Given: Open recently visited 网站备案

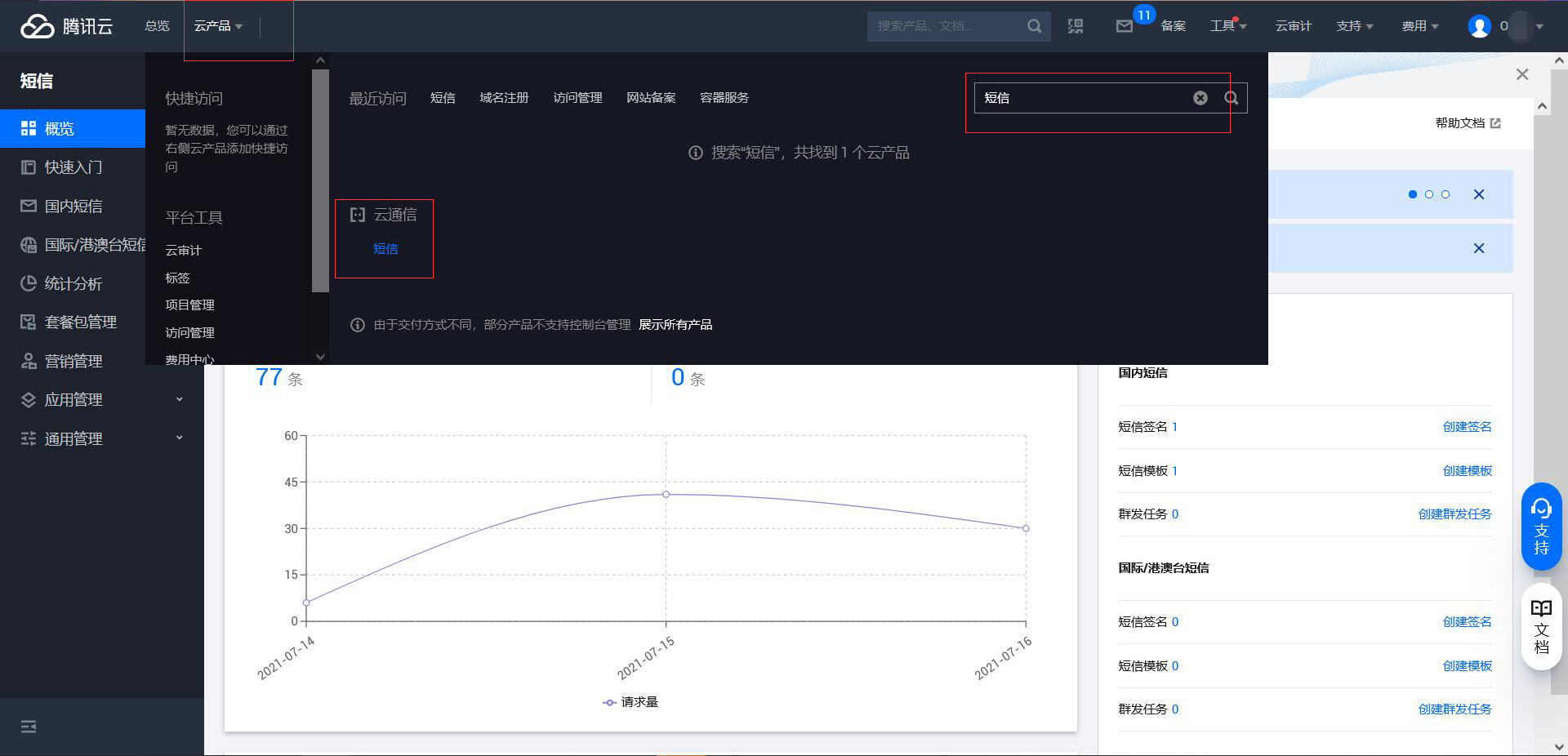Looking at the screenshot, I should pos(651,98).
